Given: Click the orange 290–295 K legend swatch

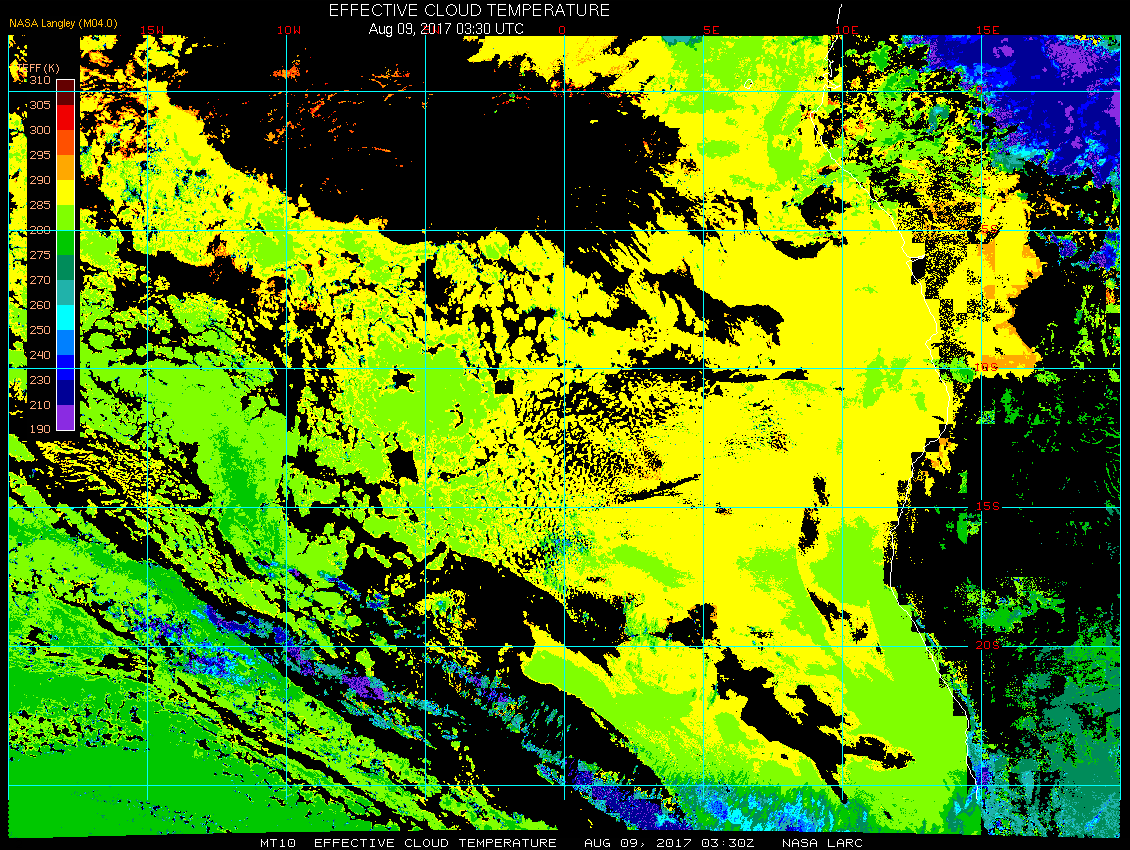Looking at the screenshot, I should (x=66, y=167).
